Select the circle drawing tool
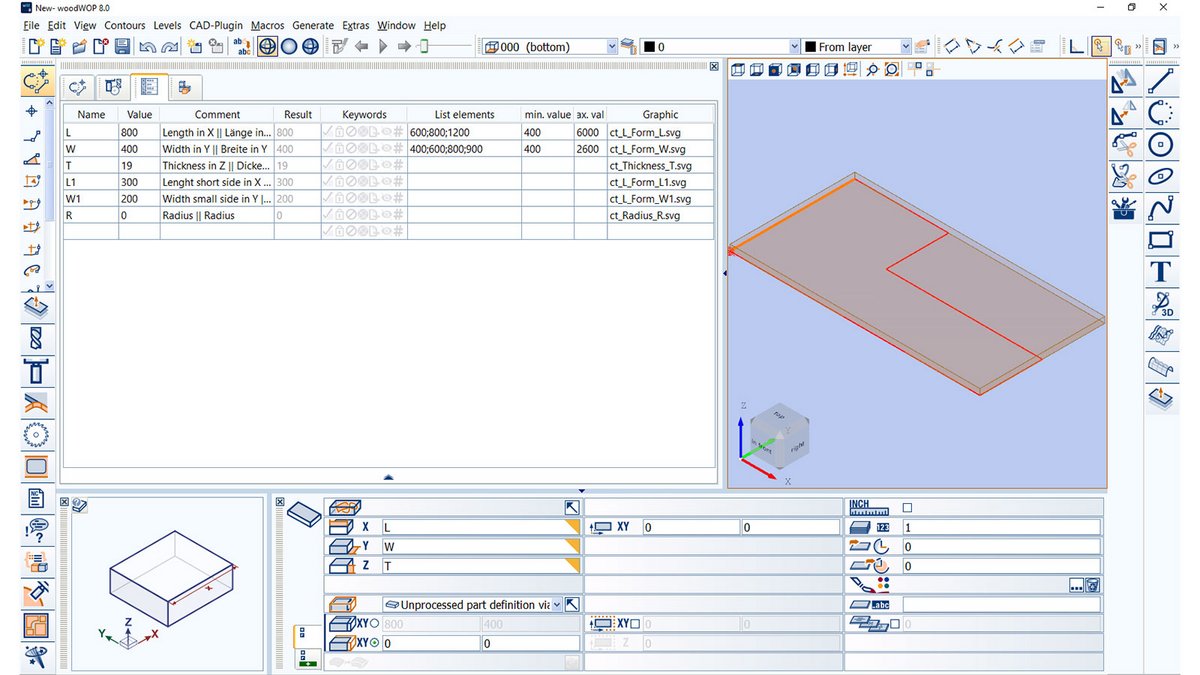 [1160, 144]
